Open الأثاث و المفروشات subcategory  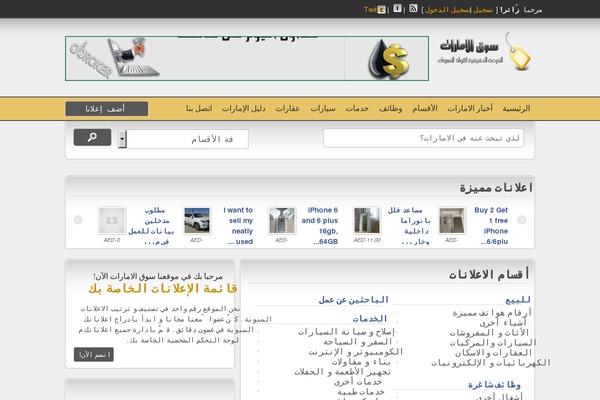click(489, 333)
